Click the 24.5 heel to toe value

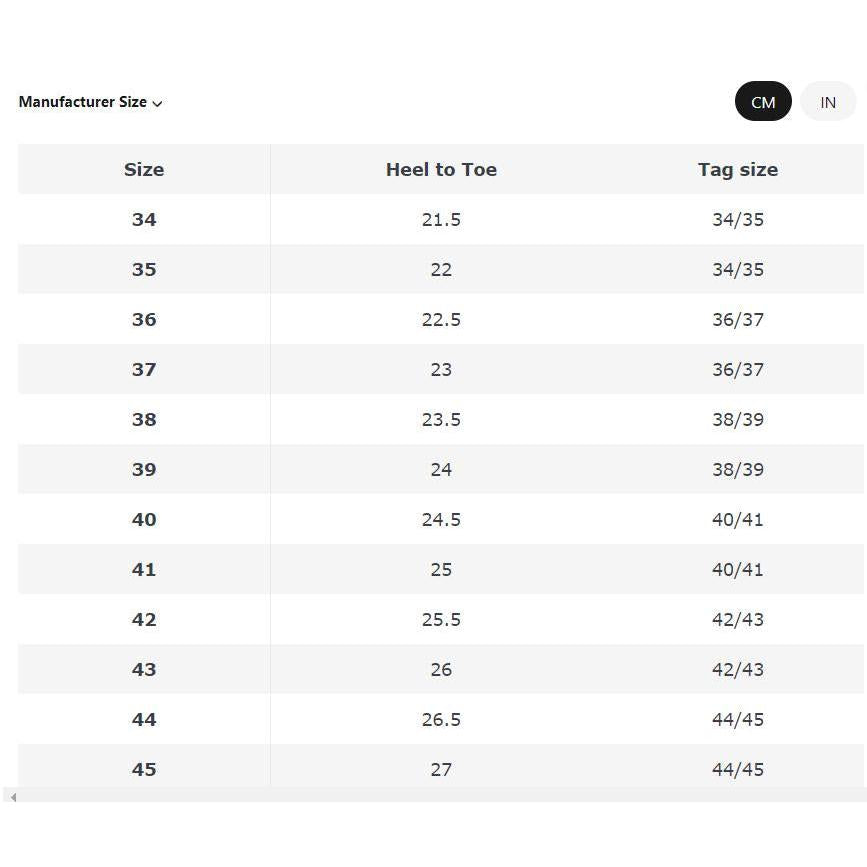point(441,519)
